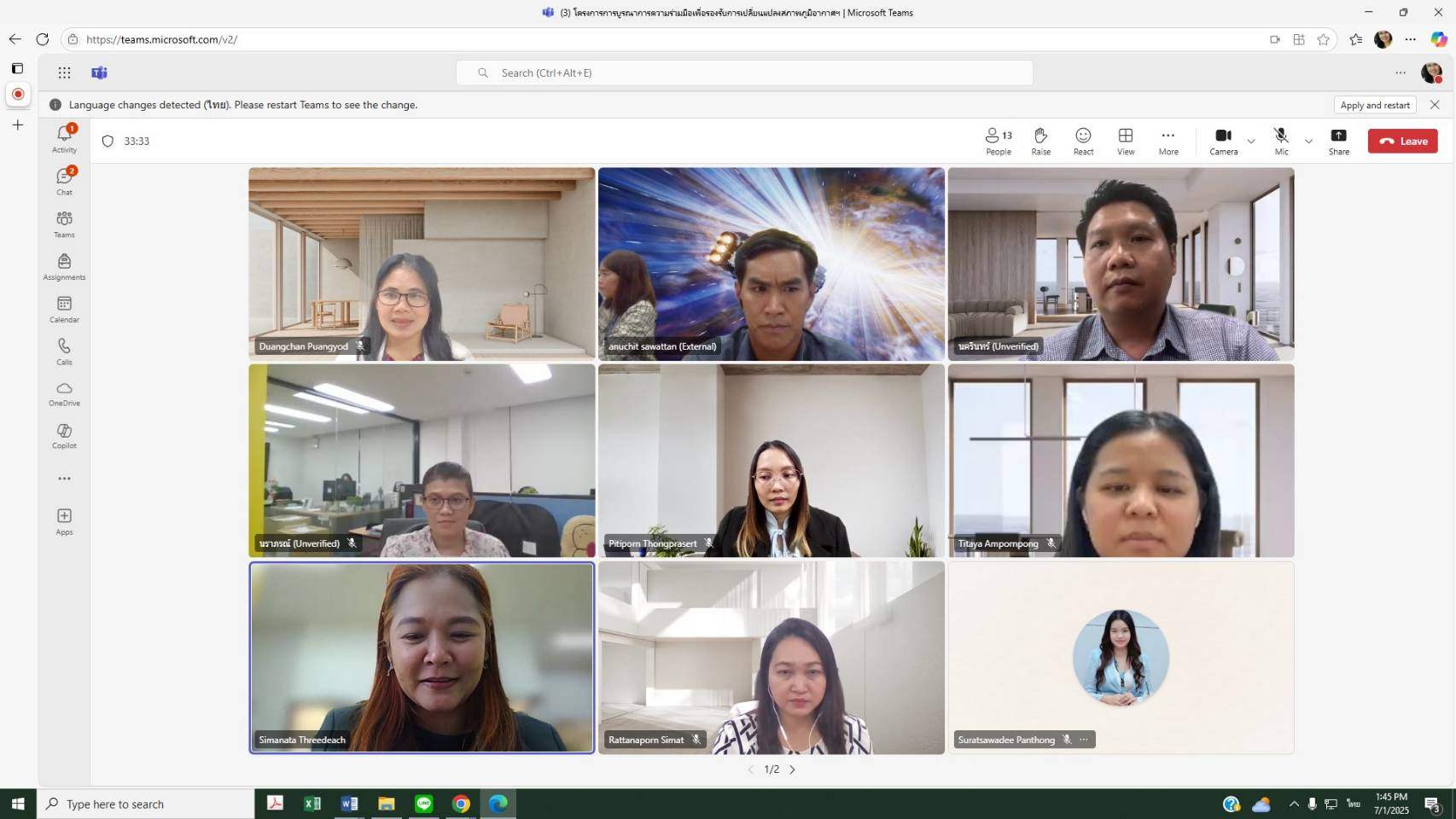This screenshot has width=1456, height=819.
Task: Open the Copilot app in sidebar
Action: [x=64, y=435]
